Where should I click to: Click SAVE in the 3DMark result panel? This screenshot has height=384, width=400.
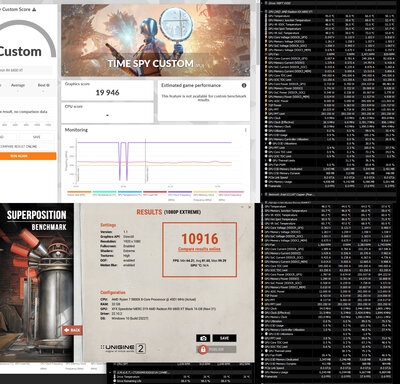37,137
